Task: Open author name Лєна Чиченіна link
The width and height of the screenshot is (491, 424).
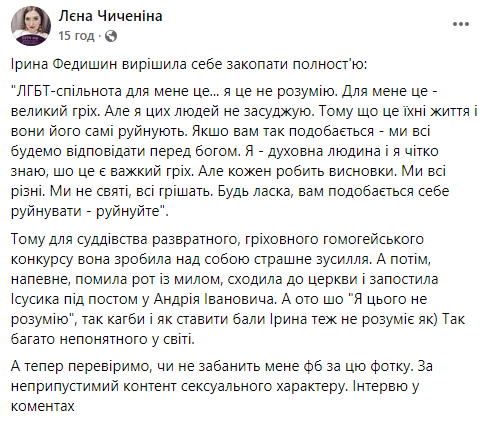Action: coord(110,16)
